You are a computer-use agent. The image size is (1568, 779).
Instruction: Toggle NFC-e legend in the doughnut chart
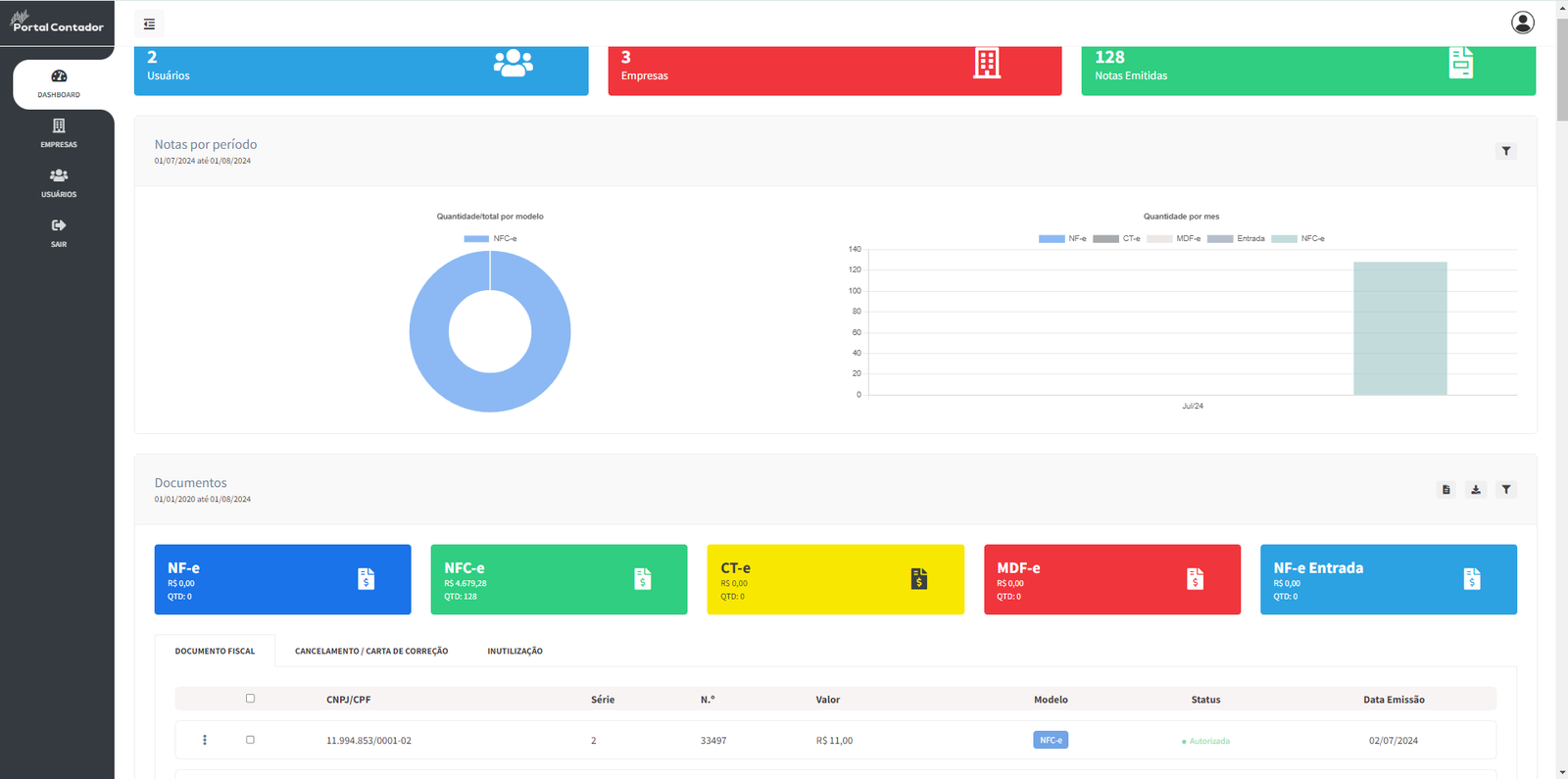[490, 239]
